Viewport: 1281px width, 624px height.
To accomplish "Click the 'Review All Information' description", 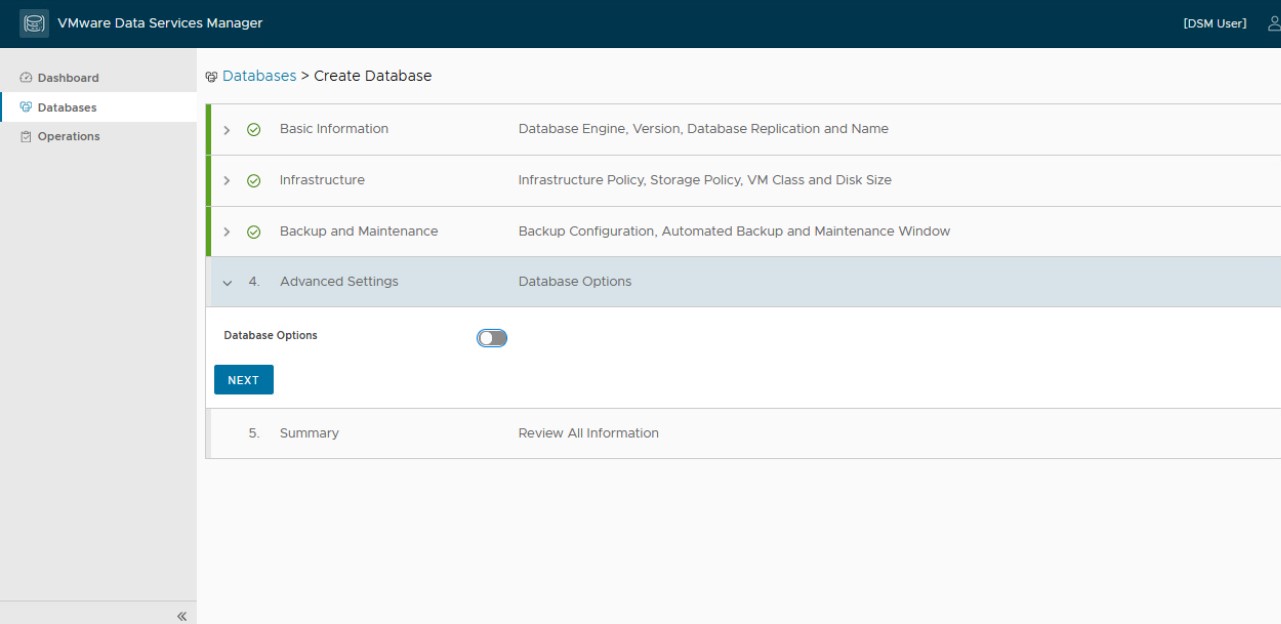I will click(588, 433).
